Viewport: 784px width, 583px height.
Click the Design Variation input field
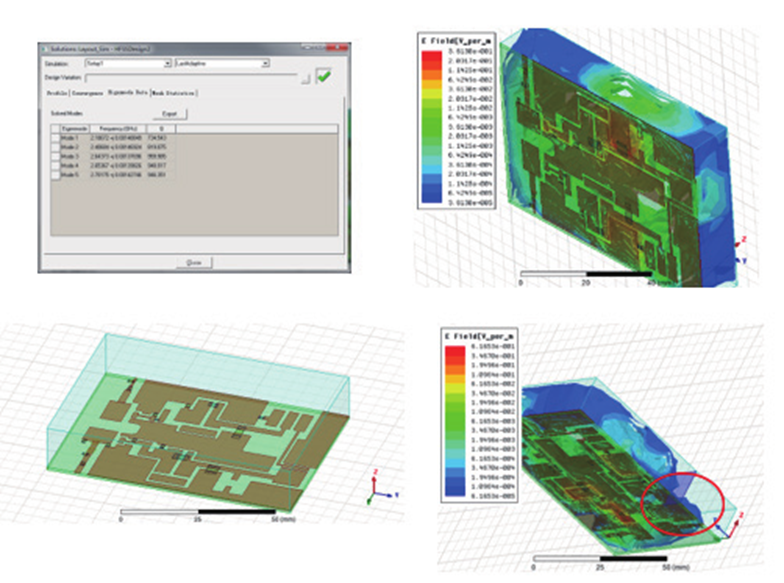click(x=192, y=78)
